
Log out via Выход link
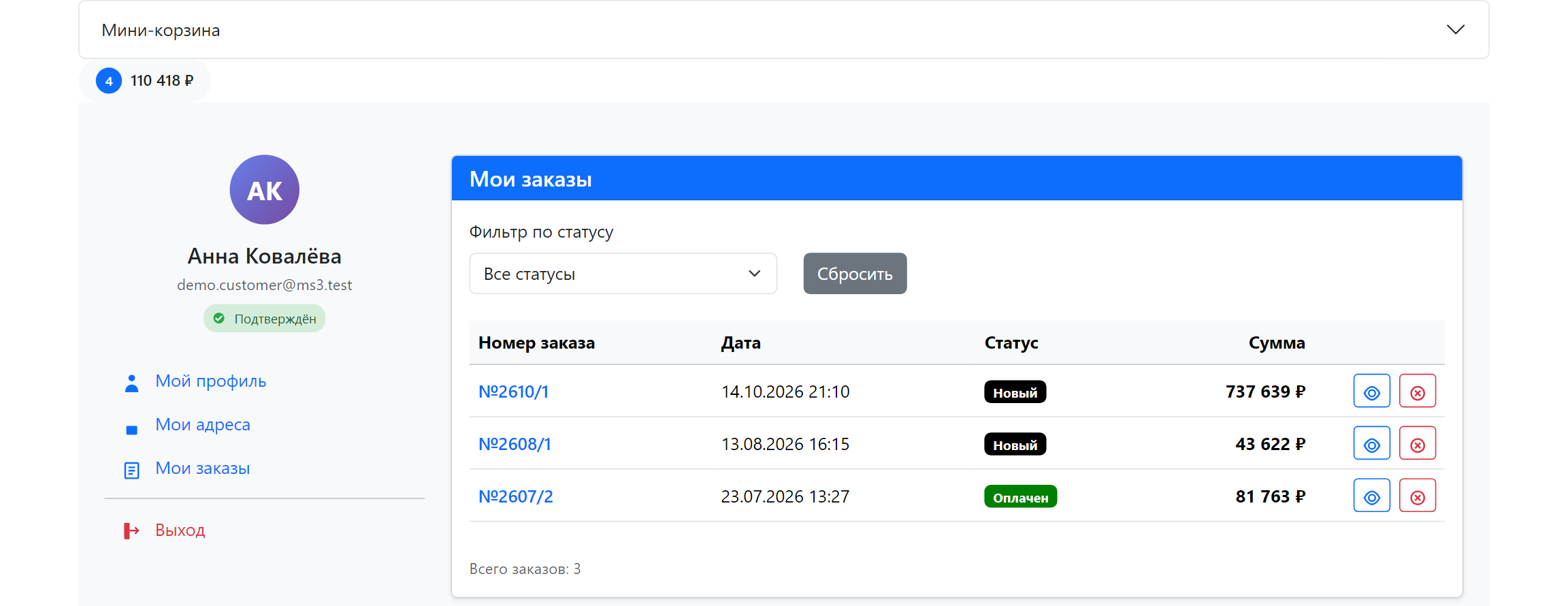coord(180,530)
